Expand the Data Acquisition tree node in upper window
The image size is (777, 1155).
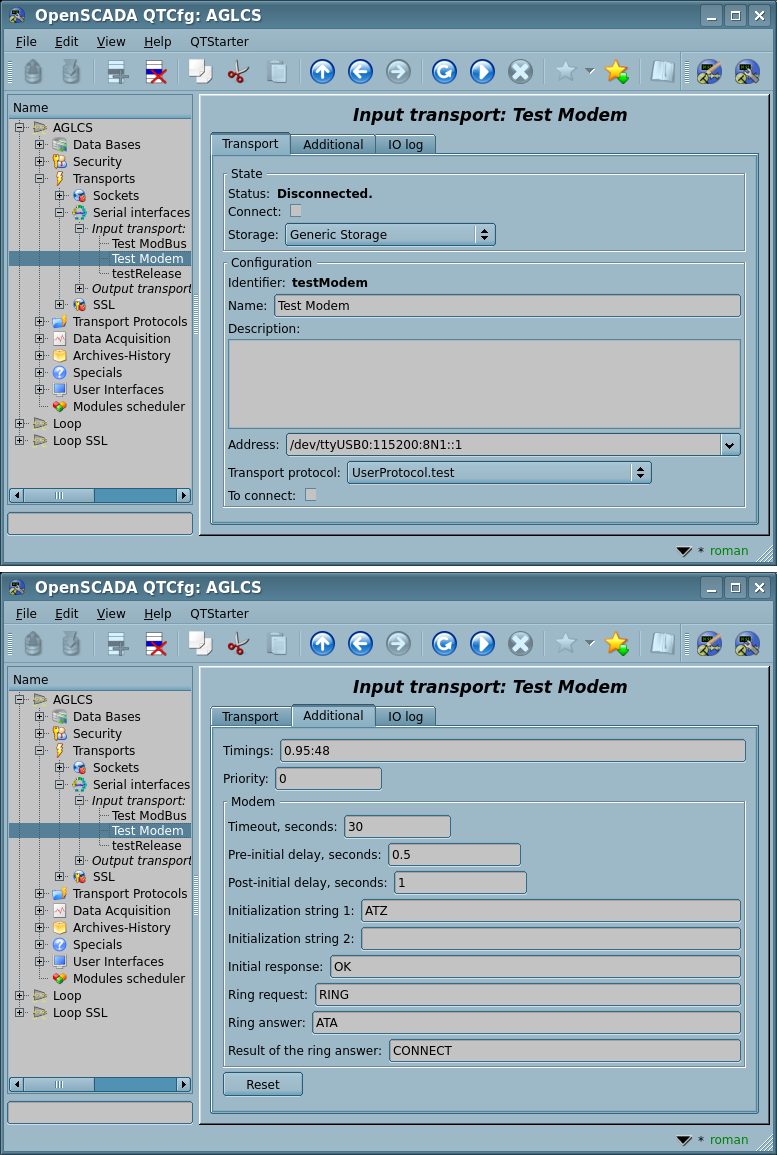(40, 339)
